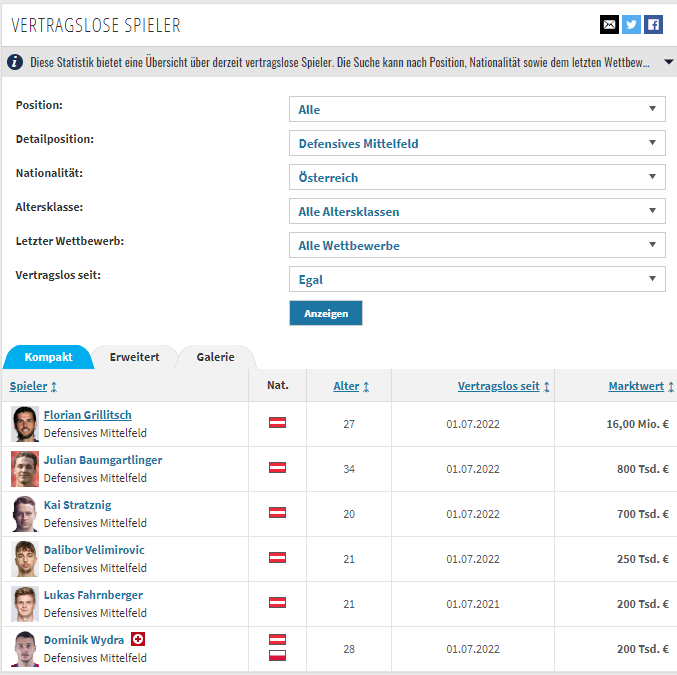Switch to the Galerie tab
The width and height of the screenshot is (677, 675).
pos(215,357)
